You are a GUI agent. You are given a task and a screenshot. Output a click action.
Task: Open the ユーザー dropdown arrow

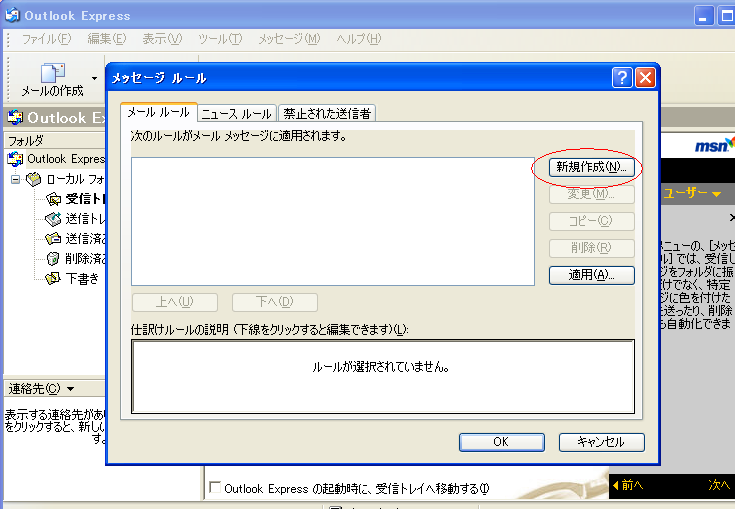tap(716, 194)
